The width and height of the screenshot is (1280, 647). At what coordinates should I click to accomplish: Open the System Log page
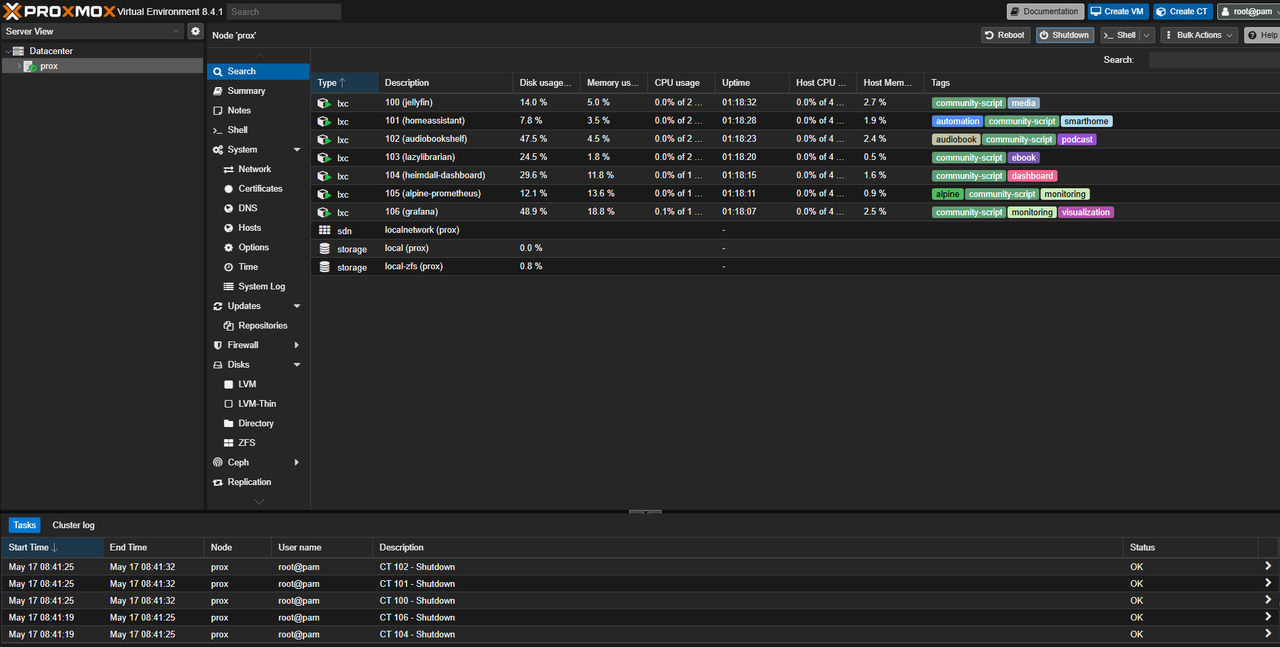pos(261,286)
